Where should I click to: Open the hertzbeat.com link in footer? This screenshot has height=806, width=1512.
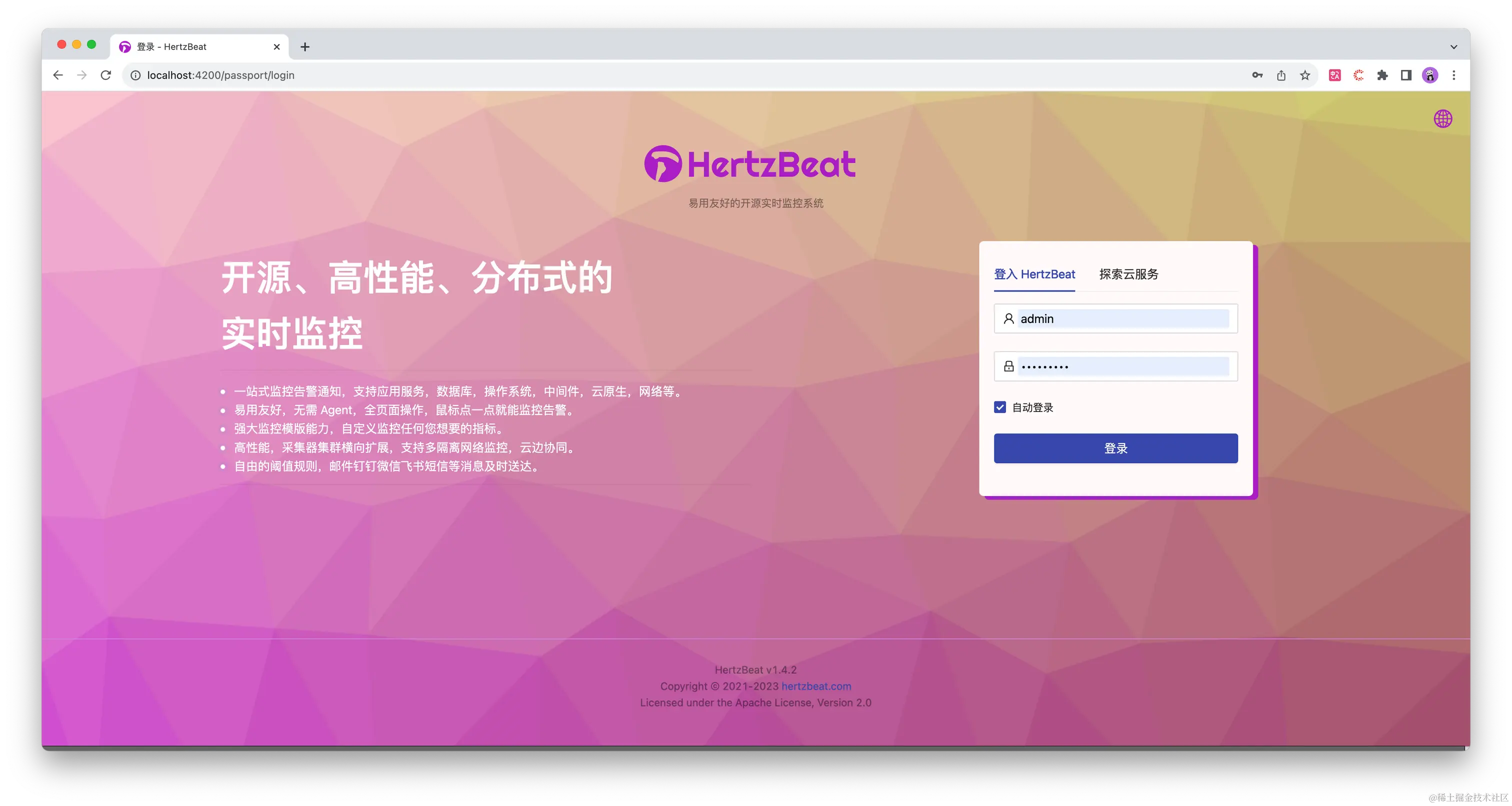click(816, 685)
